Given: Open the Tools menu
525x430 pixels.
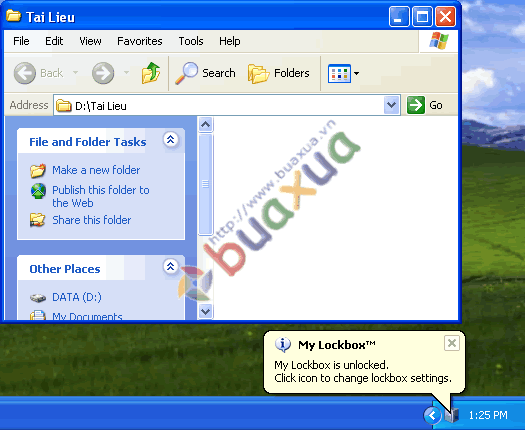Looking at the screenshot, I should point(191,41).
